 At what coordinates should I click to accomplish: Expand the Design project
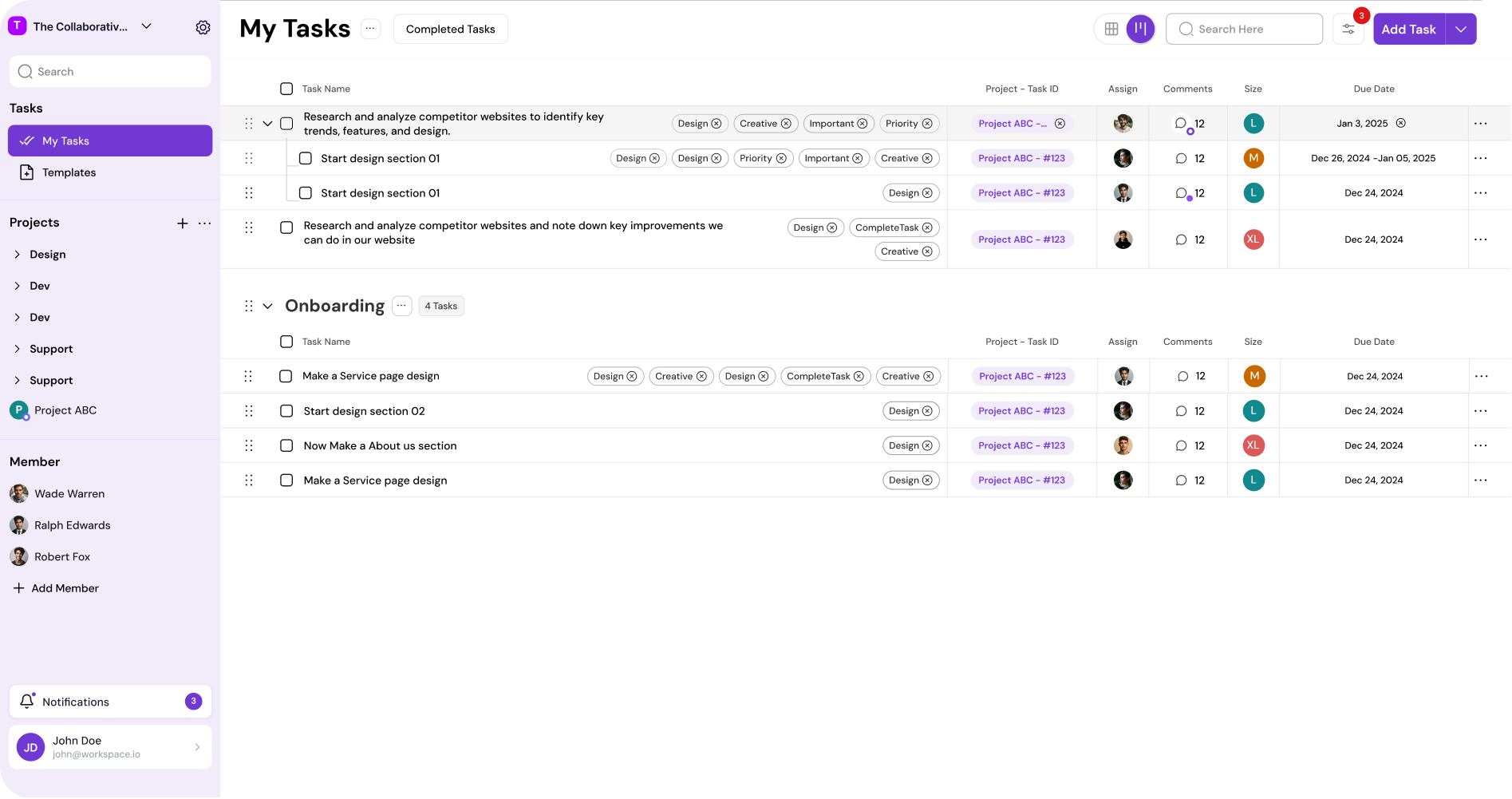pos(18,255)
